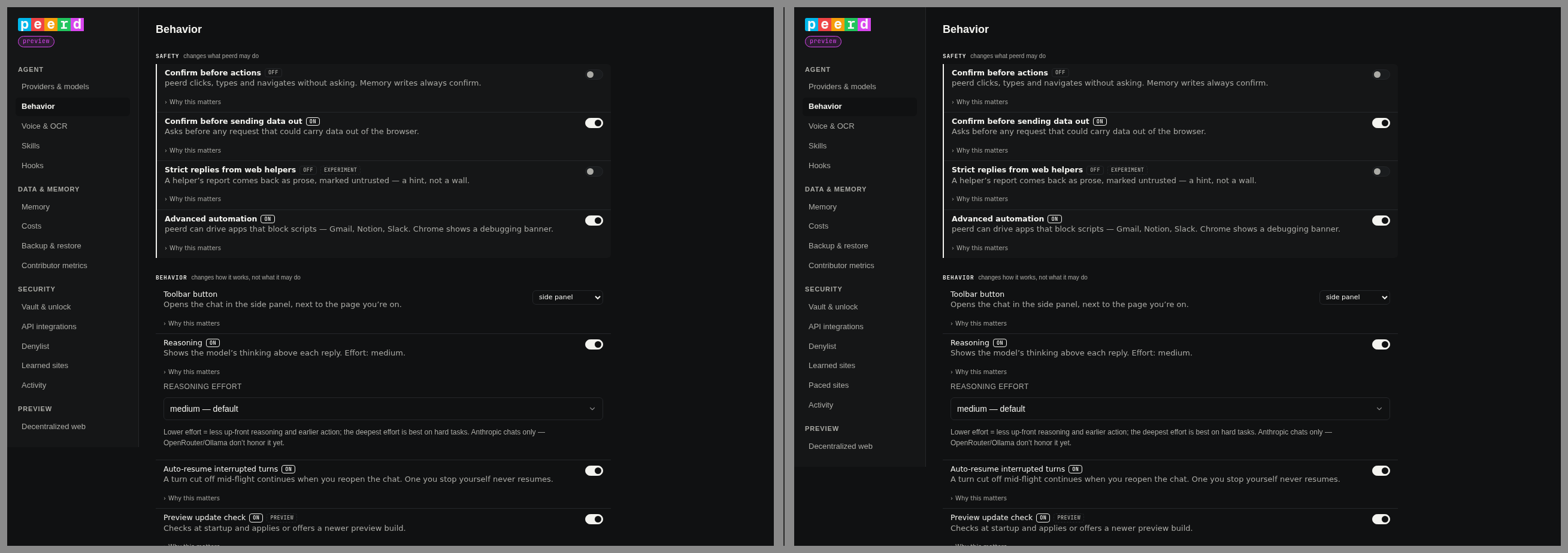This screenshot has width=1568, height=553.
Task: Open Decentralized web in the right pane
Action: 859,446
